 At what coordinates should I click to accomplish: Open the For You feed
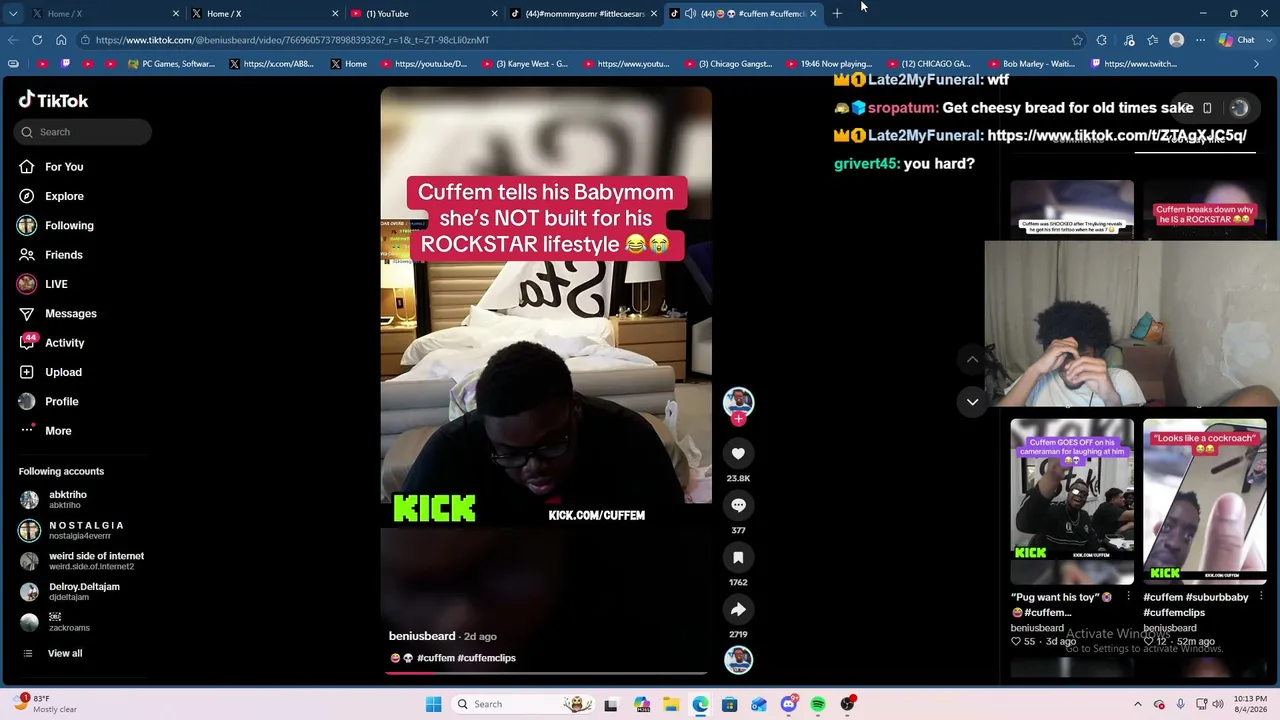(x=64, y=167)
